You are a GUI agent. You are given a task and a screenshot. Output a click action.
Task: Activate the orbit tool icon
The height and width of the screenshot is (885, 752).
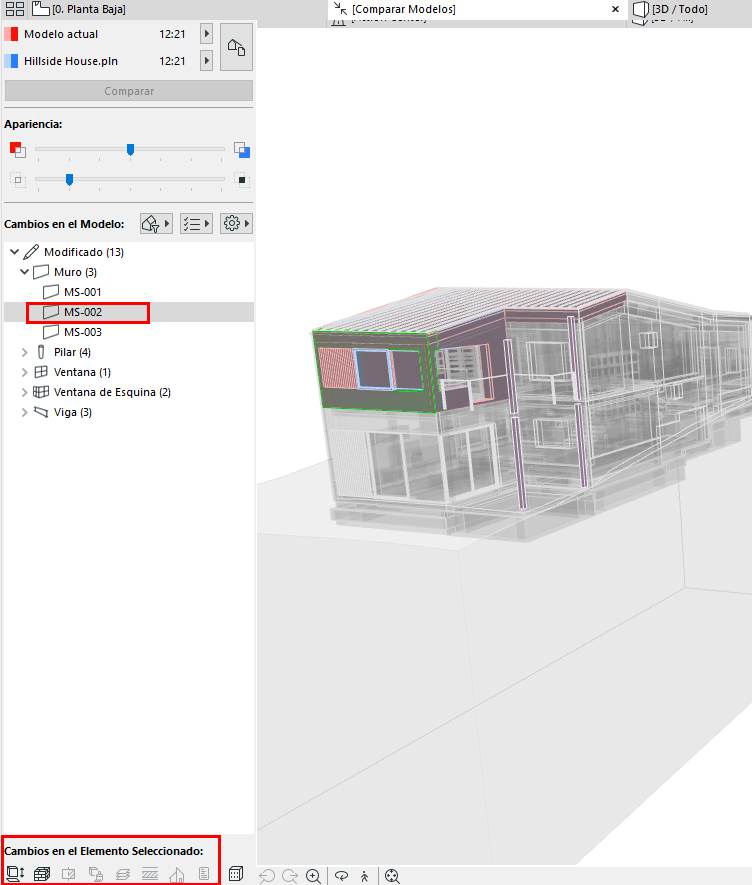point(341,876)
